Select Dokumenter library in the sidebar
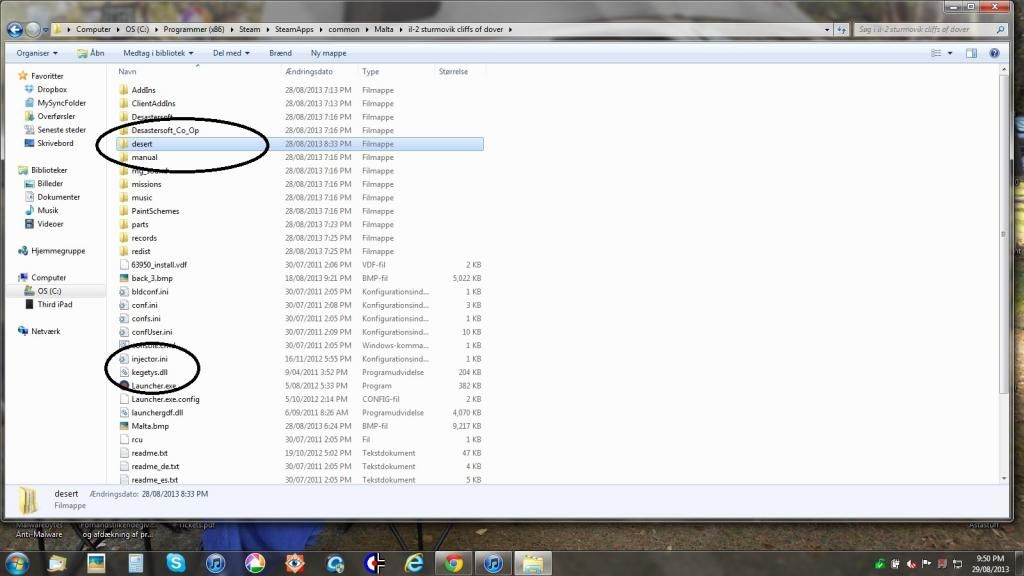Viewport: 1024px width, 576px height. click(x=58, y=197)
